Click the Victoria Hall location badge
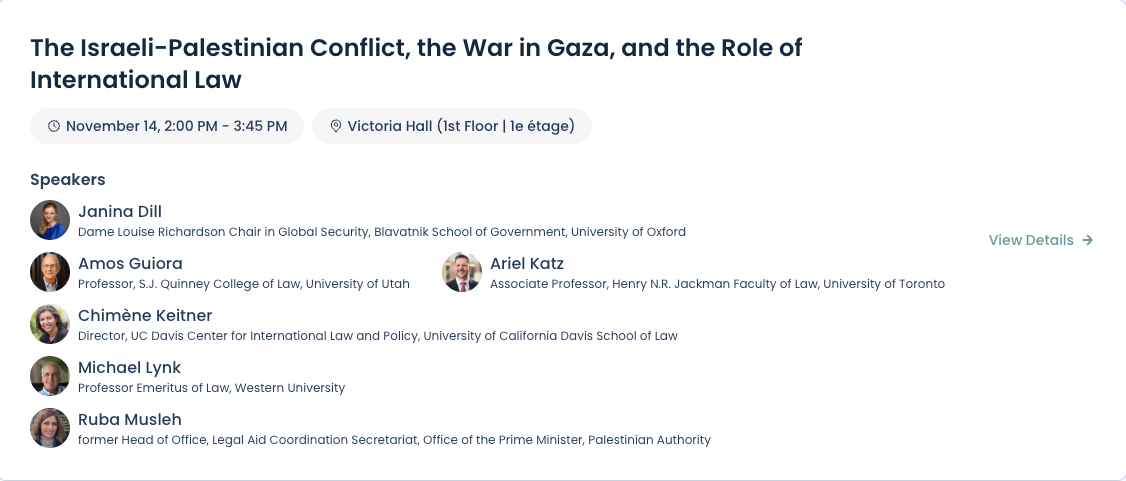Viewport: 1126px width, 481px height. (x=452, y=127)
